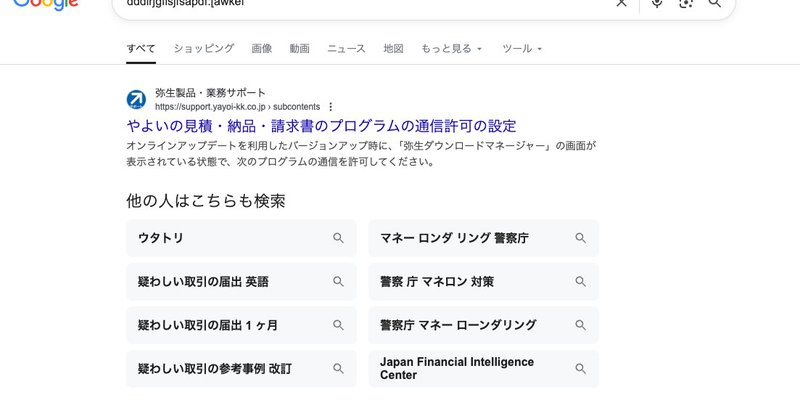Click magnifier icon in 届出 英語 chip
Image resolution: width=800 pixels, height=419 pixels.
pos(338,281)
